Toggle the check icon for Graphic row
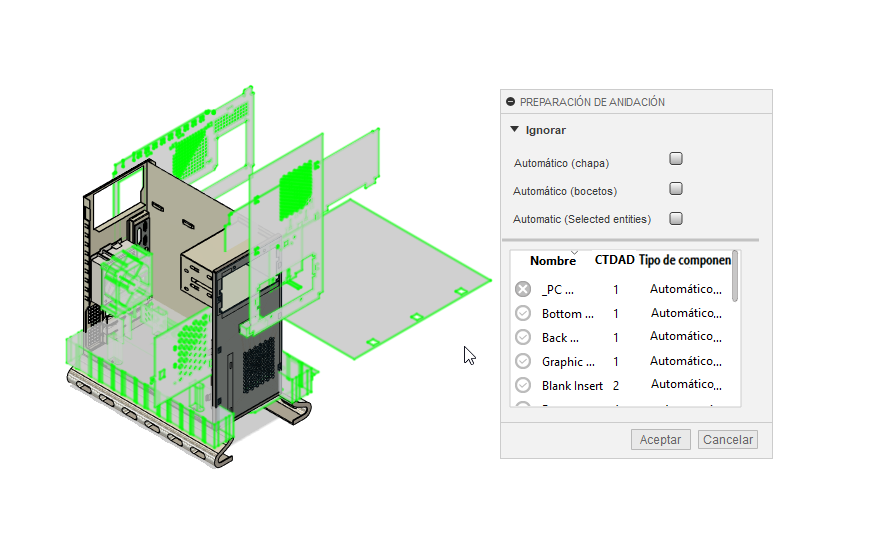This screenshot has width=877, height=538. (x=523, y=361)
